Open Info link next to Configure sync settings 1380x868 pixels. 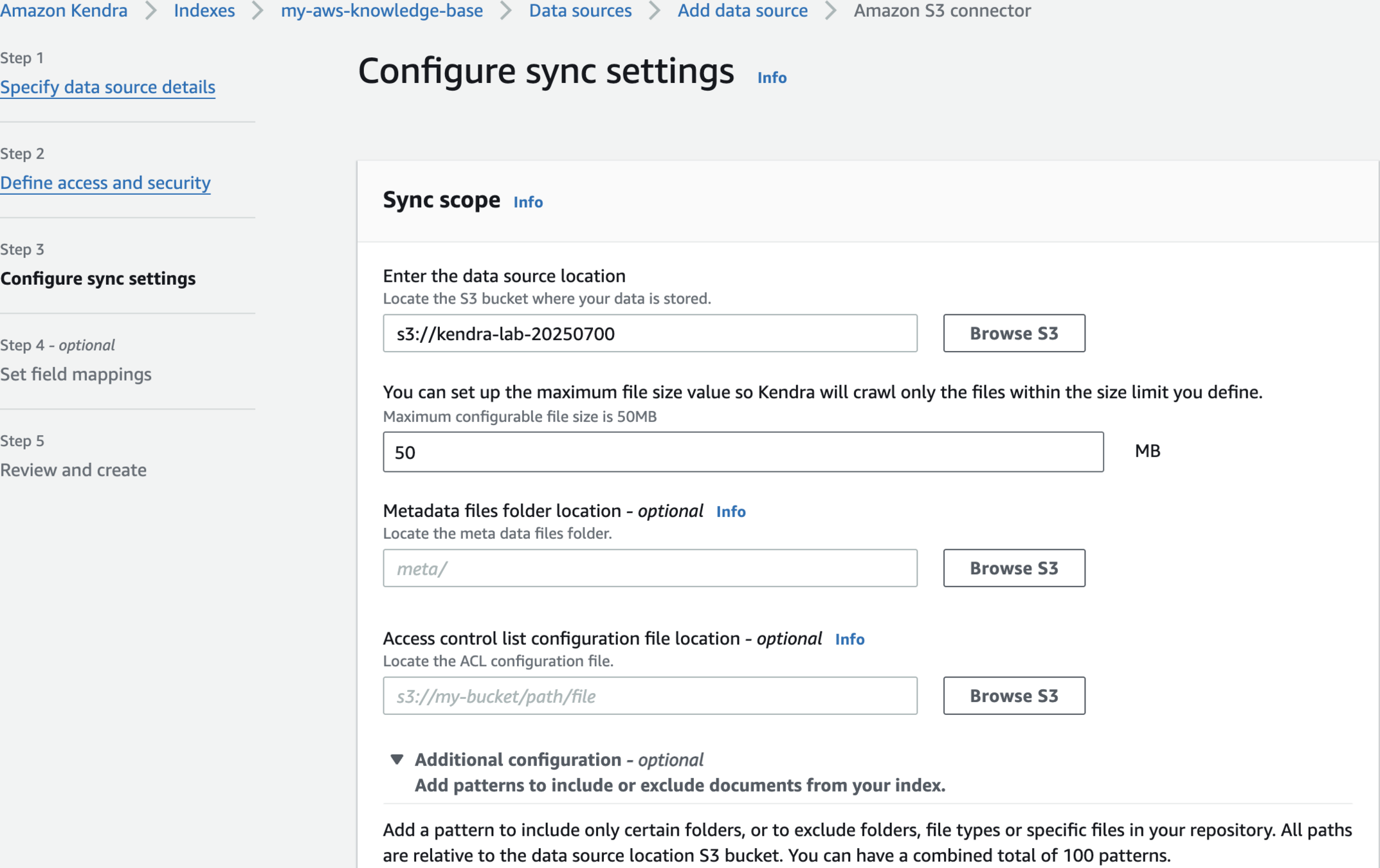(x=771, y=78)
